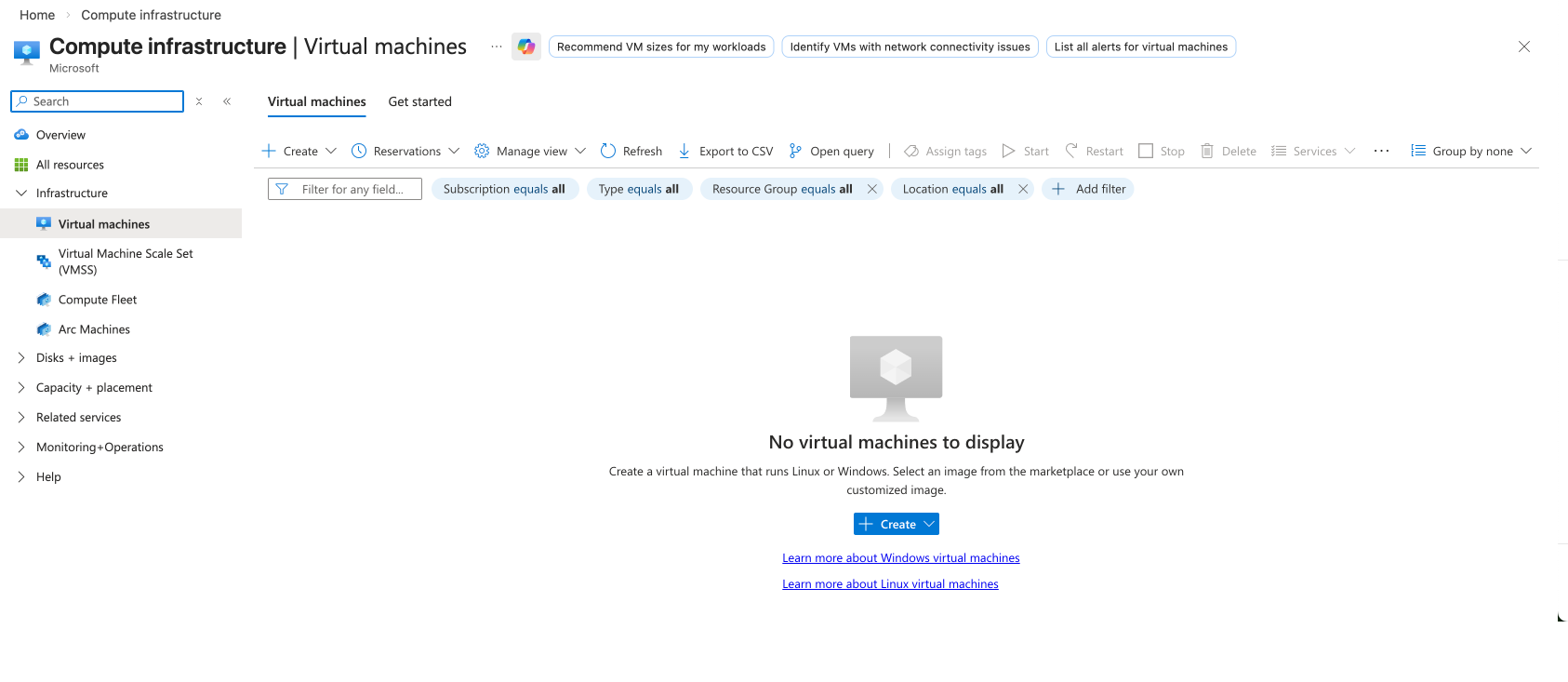Click the Home breadcrumb link
Image resolution: width=1568 pixels, height=682 pixels.
(x=37, y=15)
